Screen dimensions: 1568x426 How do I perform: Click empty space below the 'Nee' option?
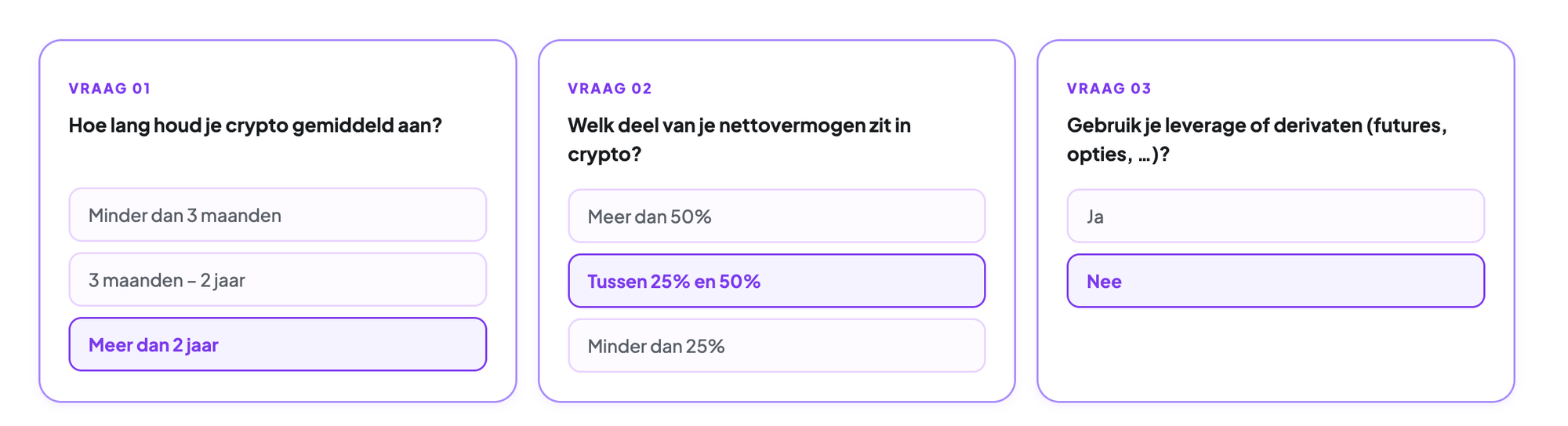1276,353
